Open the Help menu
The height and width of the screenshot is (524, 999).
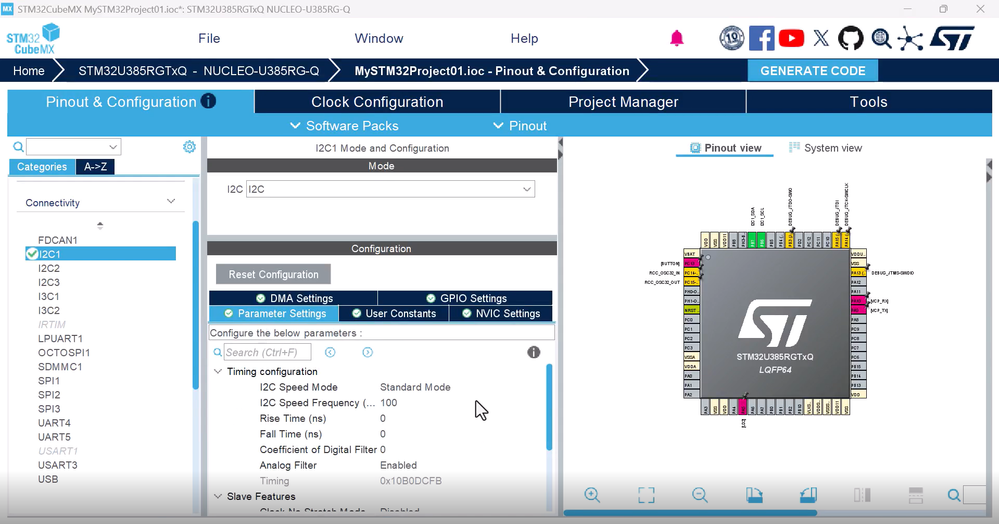click(524, 38)
